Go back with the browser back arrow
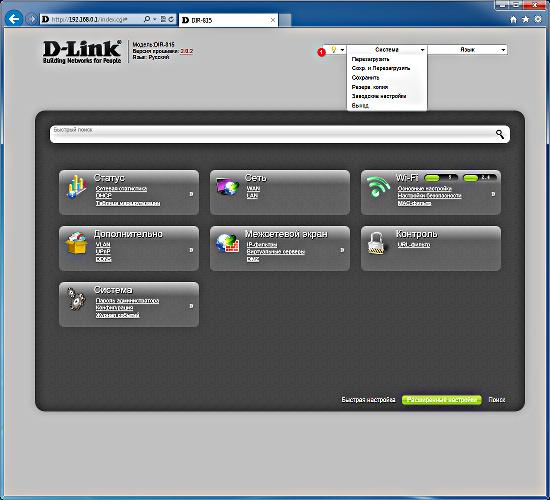 tap(14, 19)
